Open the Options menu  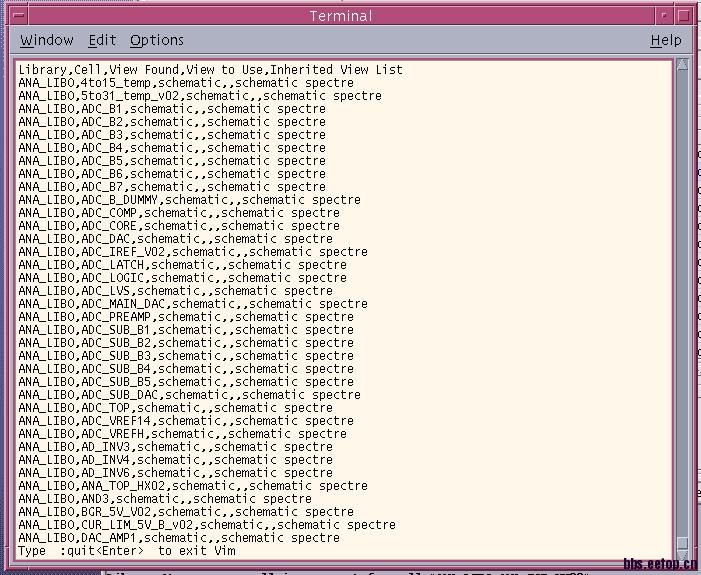156,41
